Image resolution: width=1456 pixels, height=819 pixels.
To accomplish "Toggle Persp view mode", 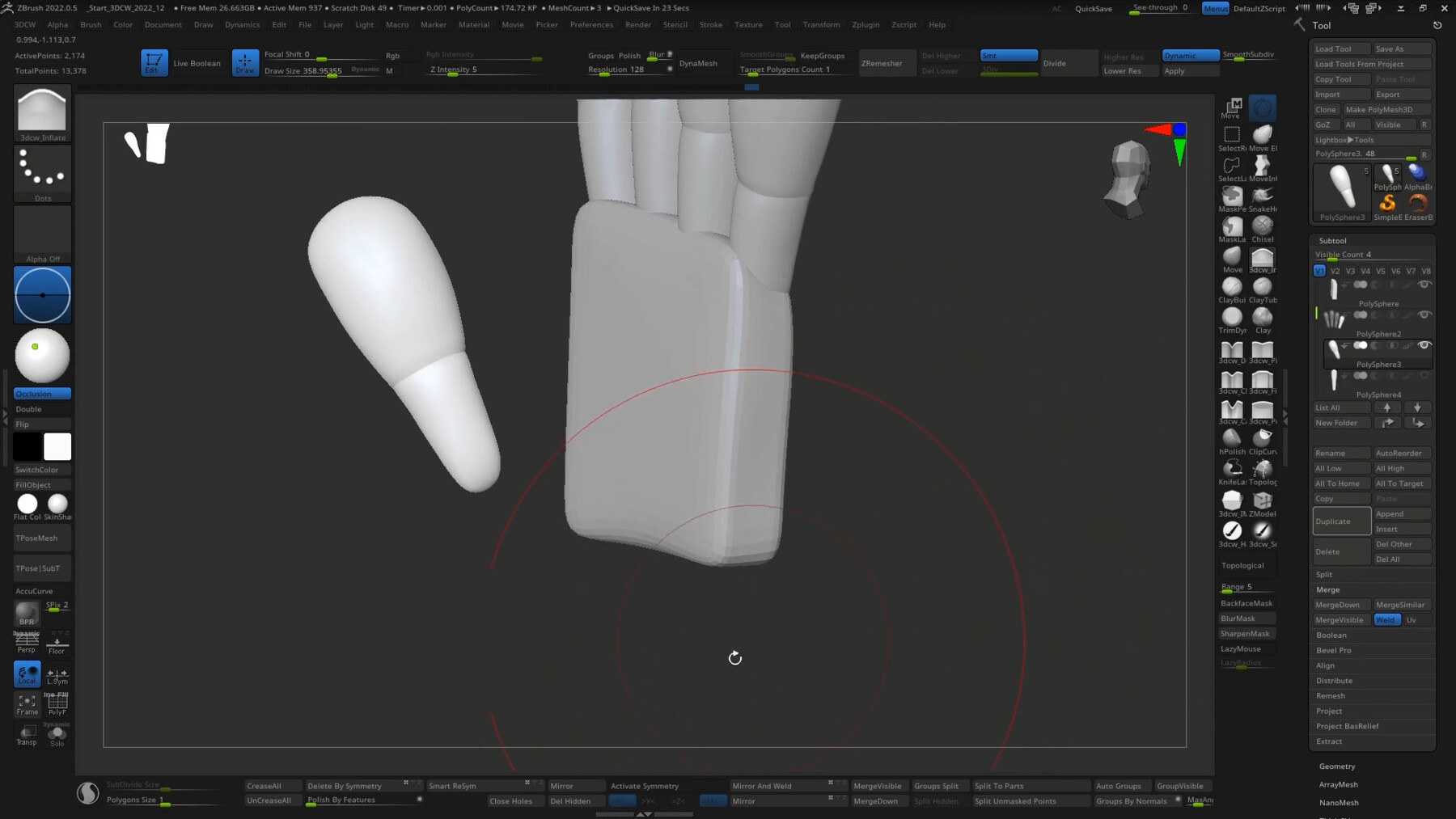I will 26,643.
